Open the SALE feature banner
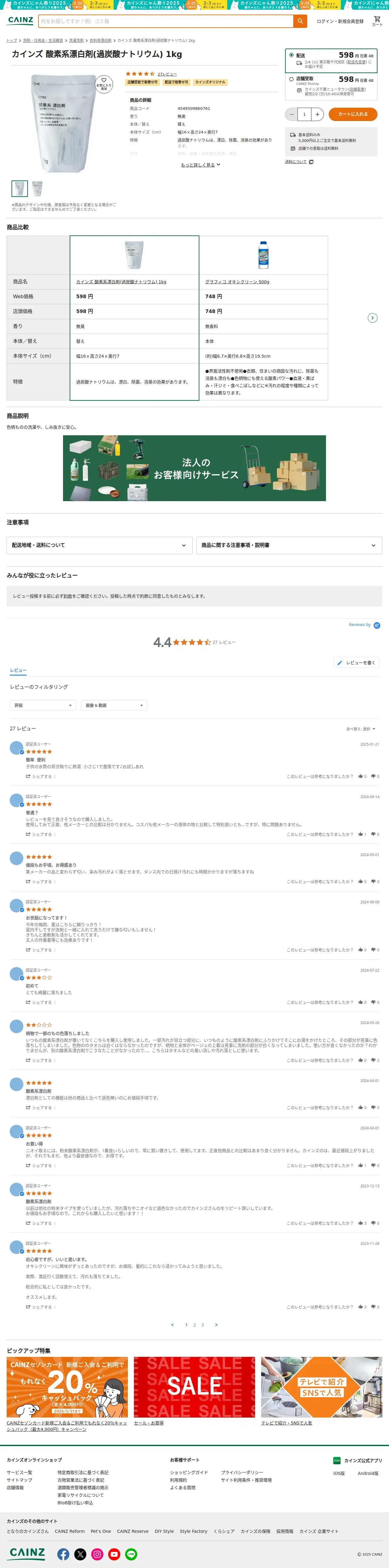 (x=194, y=1387)
